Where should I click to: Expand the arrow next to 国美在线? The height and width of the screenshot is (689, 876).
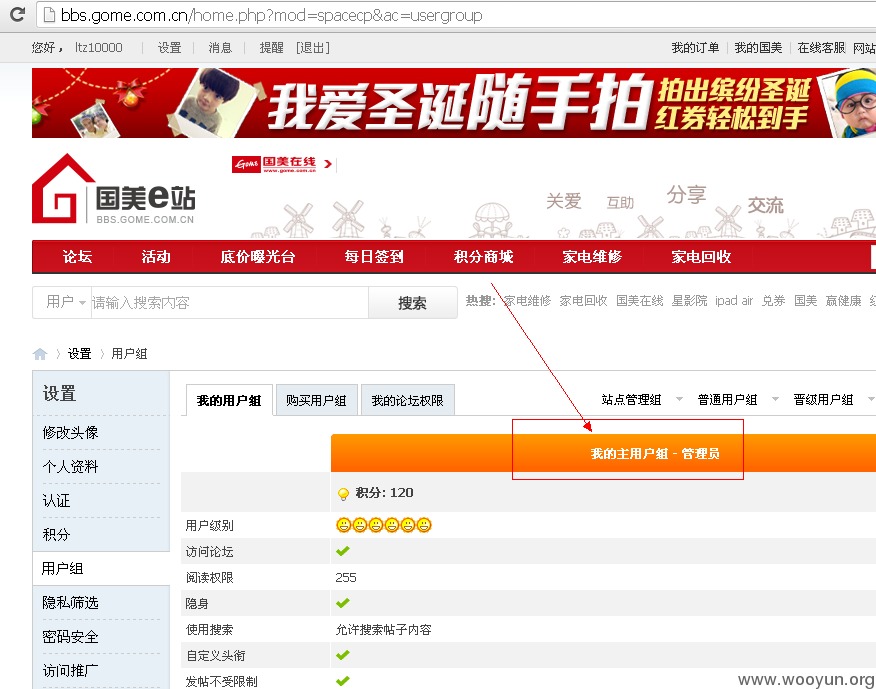328,164
